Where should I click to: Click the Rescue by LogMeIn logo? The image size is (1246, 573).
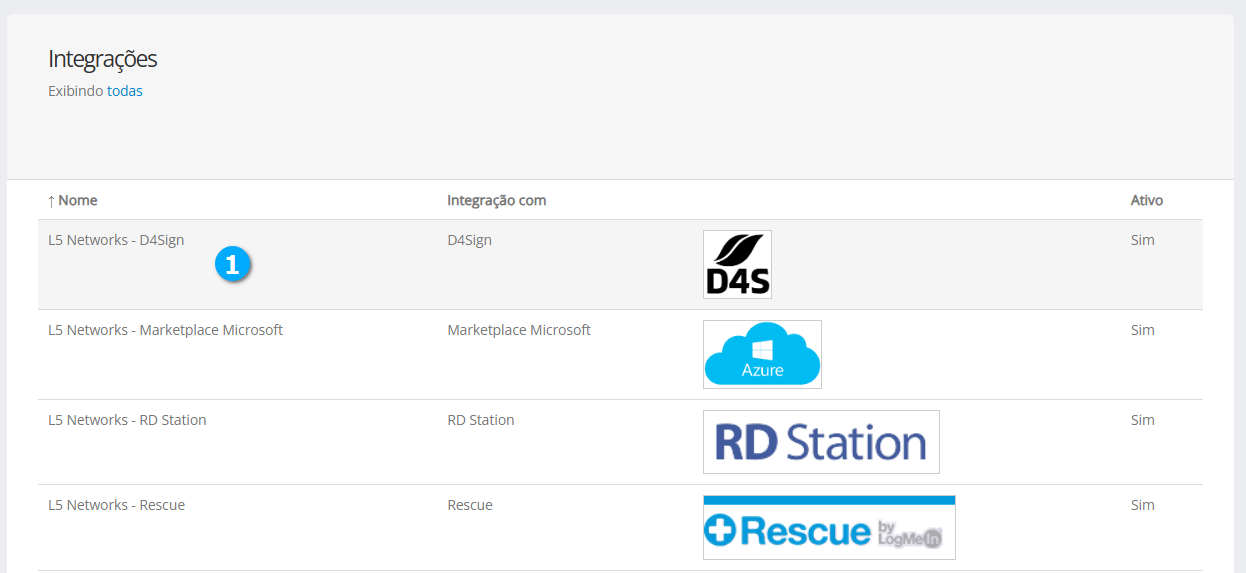(829, 527)
